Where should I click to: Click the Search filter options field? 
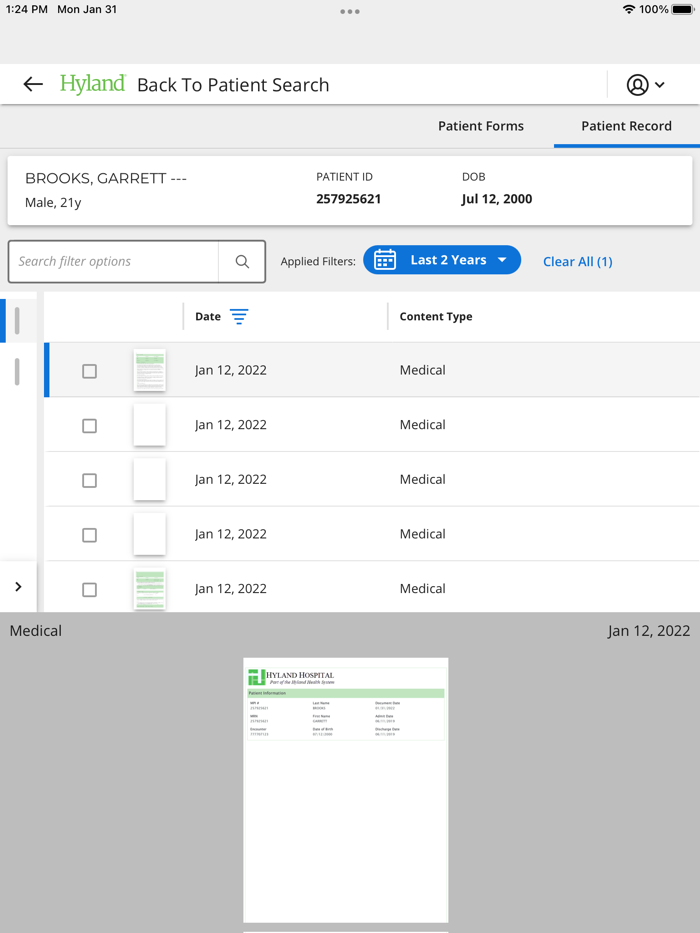[x=113, y=261]
